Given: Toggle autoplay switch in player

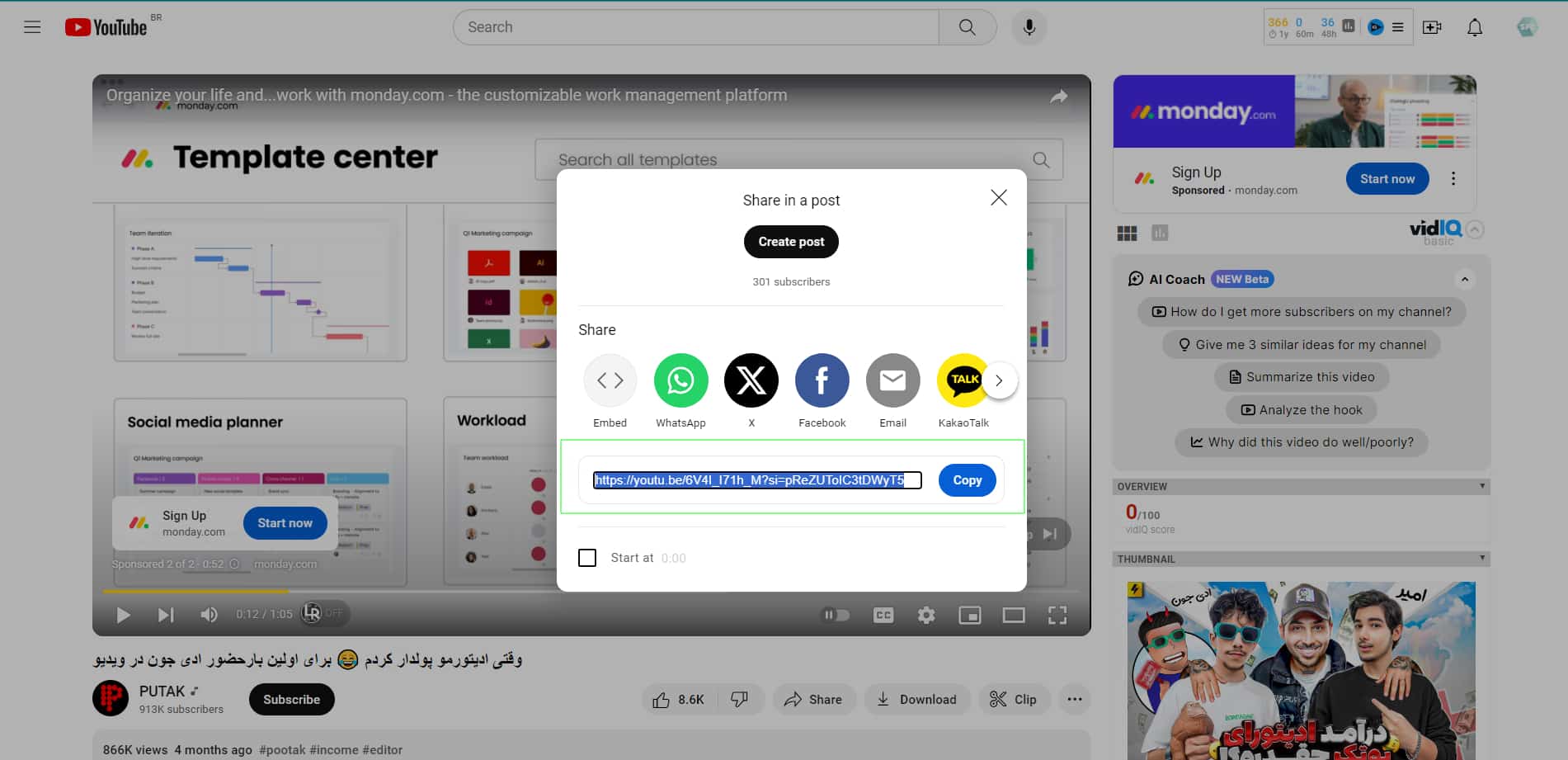Looking at the screenshot, I should tap(836, 615).
